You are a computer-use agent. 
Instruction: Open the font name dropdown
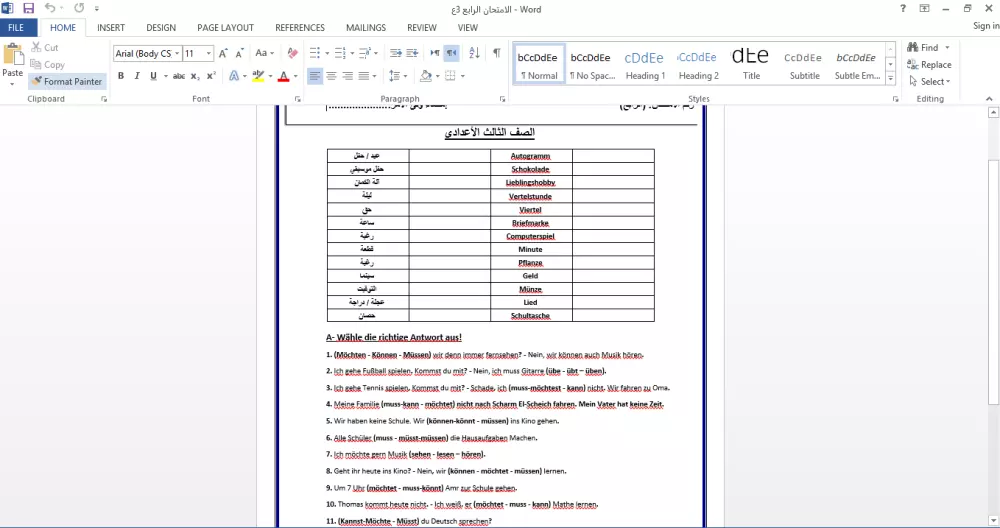point(177,54)
